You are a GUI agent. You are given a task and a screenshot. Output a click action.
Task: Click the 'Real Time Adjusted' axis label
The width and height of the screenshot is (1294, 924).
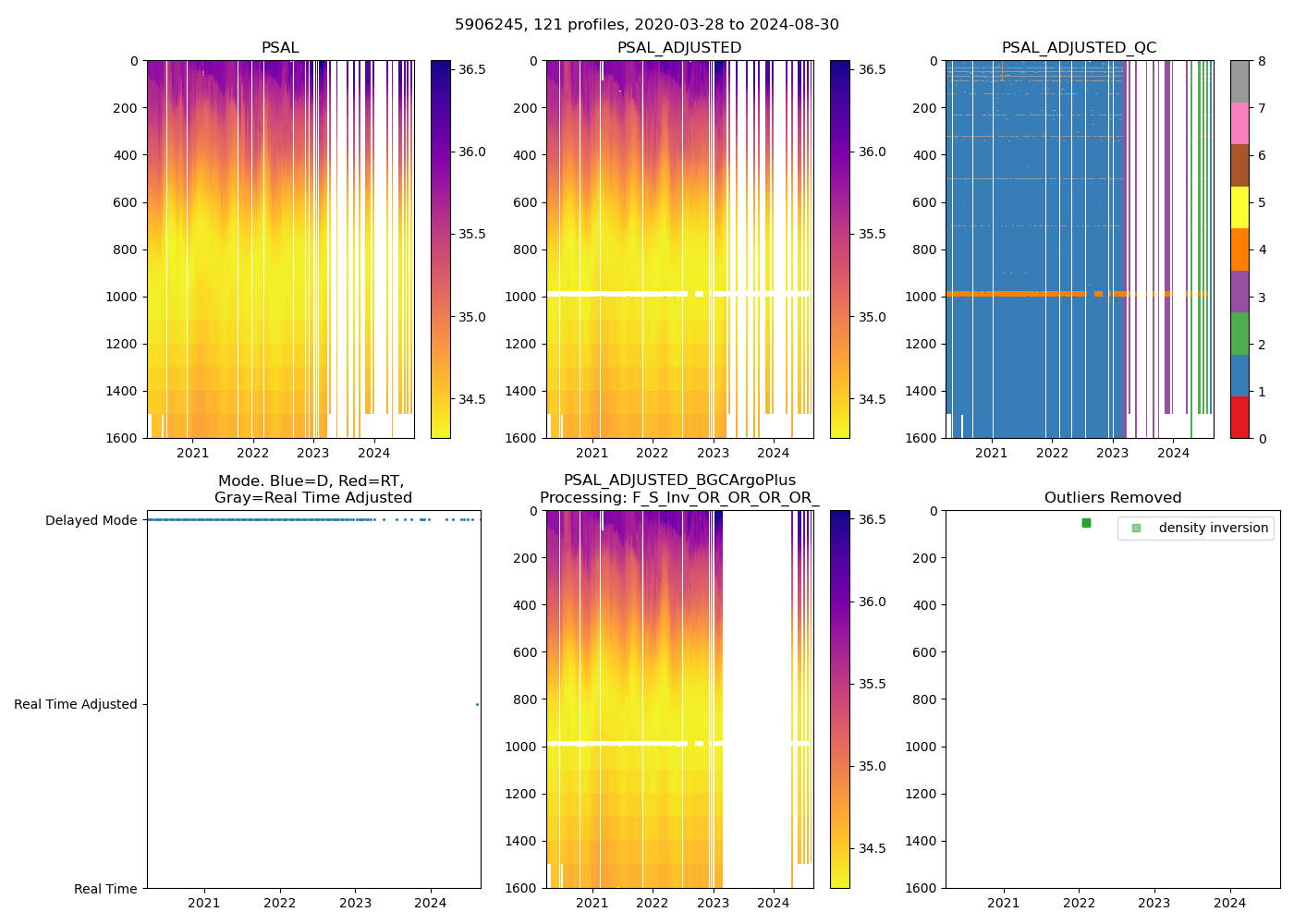coord(76,704)
